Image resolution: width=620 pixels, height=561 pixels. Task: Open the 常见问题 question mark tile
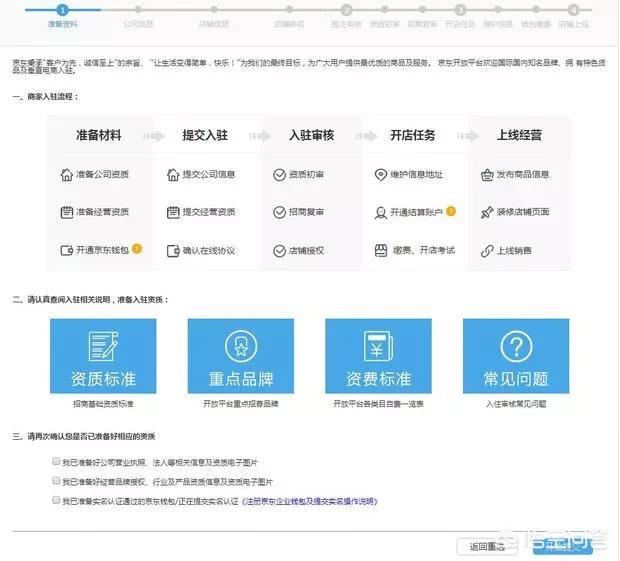pyautogui.click(x=515, y=357)
